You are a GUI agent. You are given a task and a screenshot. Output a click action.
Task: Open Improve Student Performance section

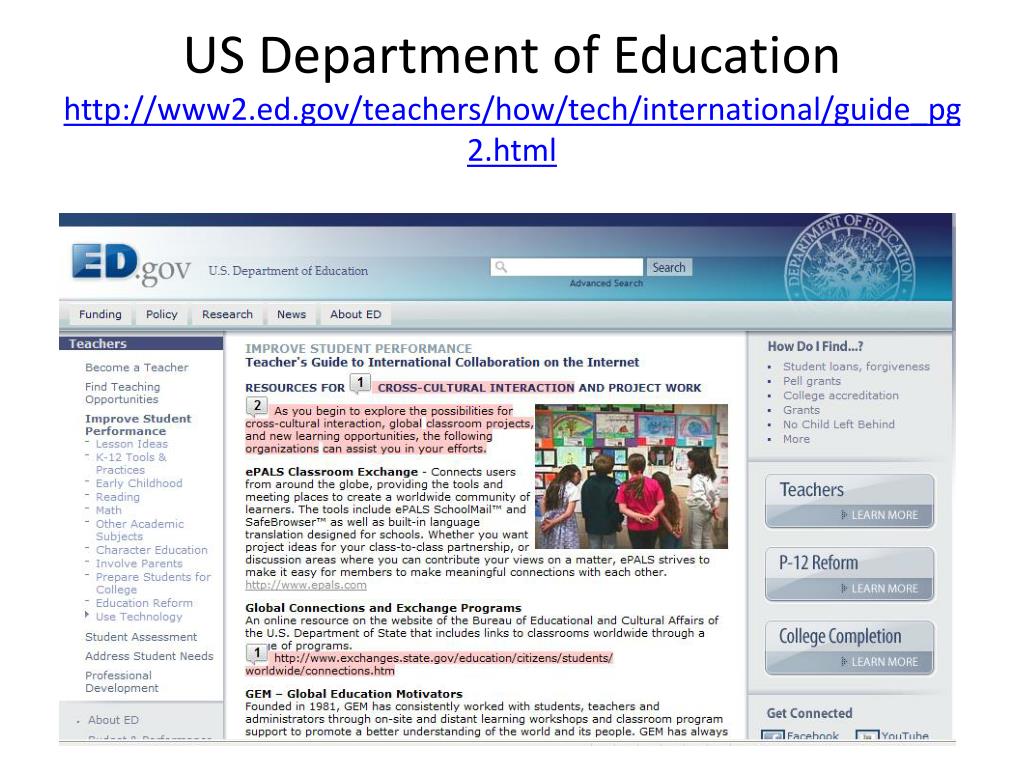(138, 424)
